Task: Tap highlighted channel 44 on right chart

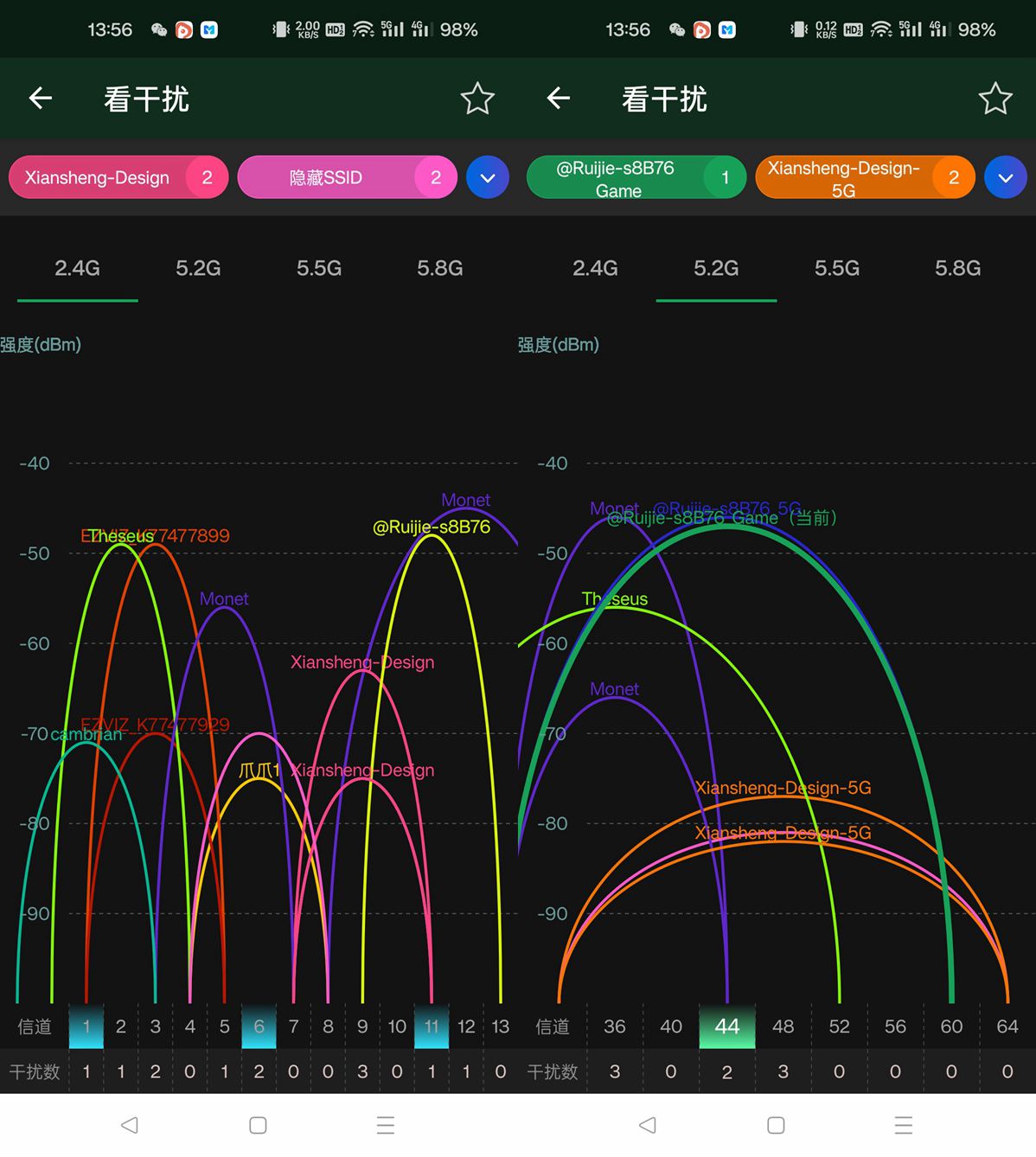Action: pos(727,1026)
